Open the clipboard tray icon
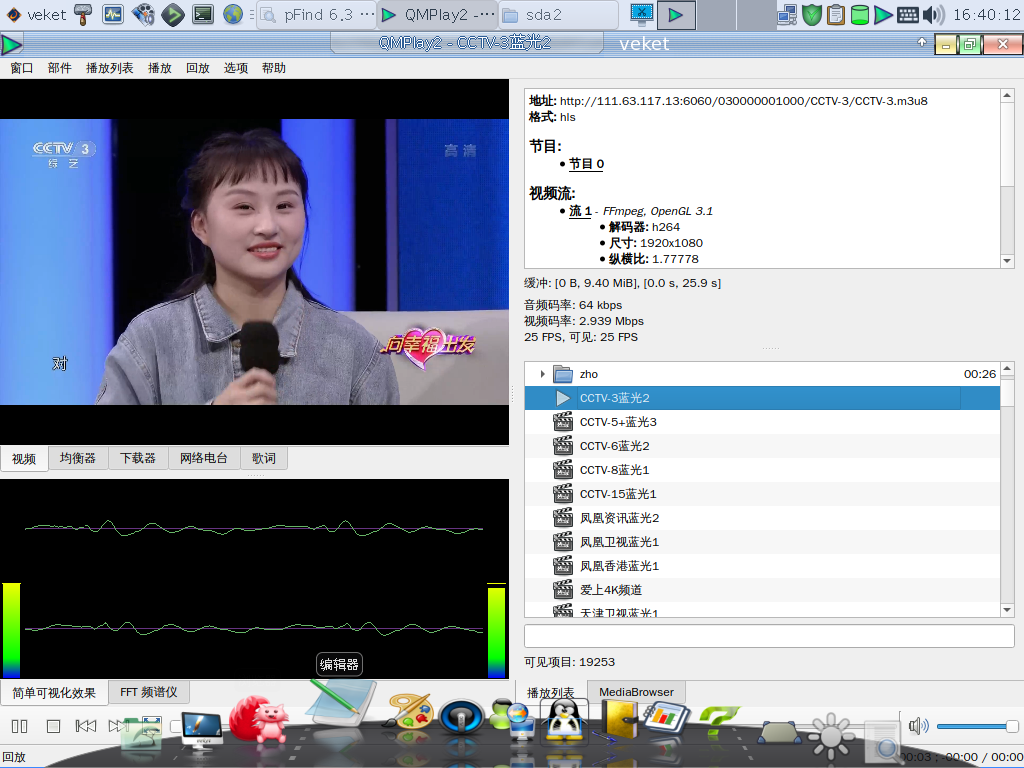The height and width of the screenshot is (768, 1024). click(836, 14)
